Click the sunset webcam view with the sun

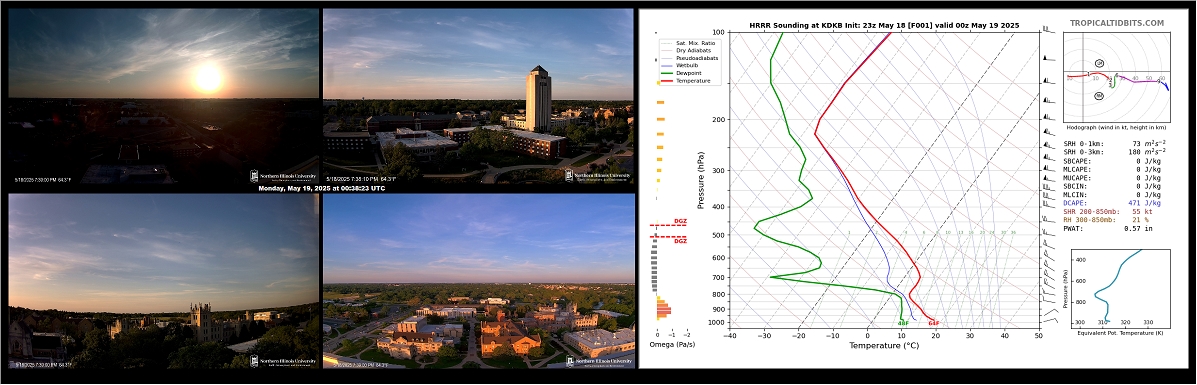click(x=163, y=95)
